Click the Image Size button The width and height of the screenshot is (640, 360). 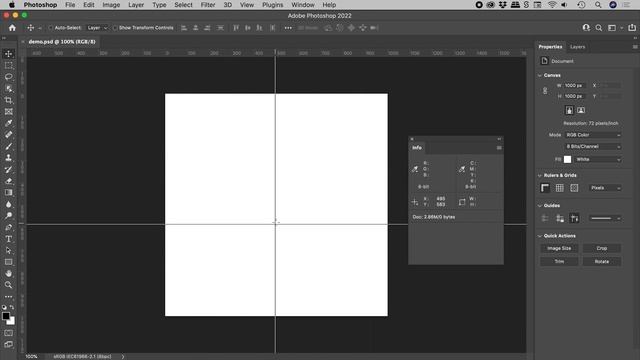(559, 248)
